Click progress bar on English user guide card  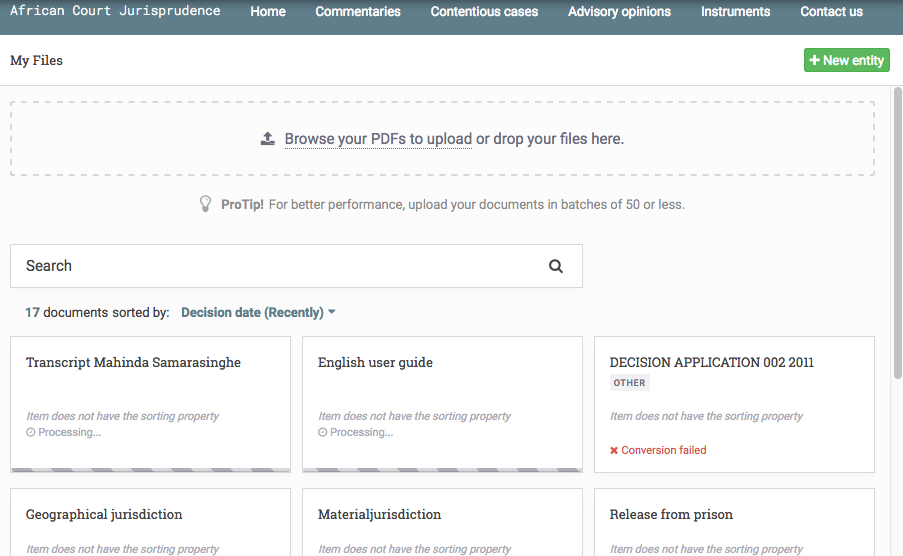442,470
